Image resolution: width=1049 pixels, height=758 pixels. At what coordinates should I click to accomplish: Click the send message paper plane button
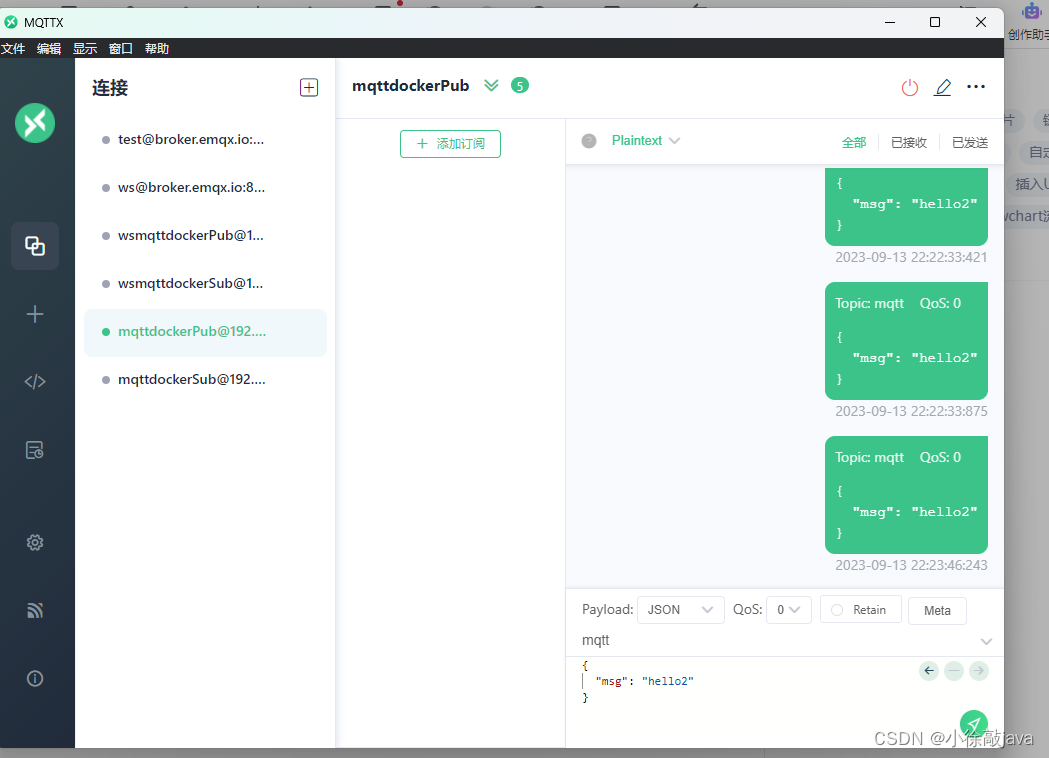[973, 725]
